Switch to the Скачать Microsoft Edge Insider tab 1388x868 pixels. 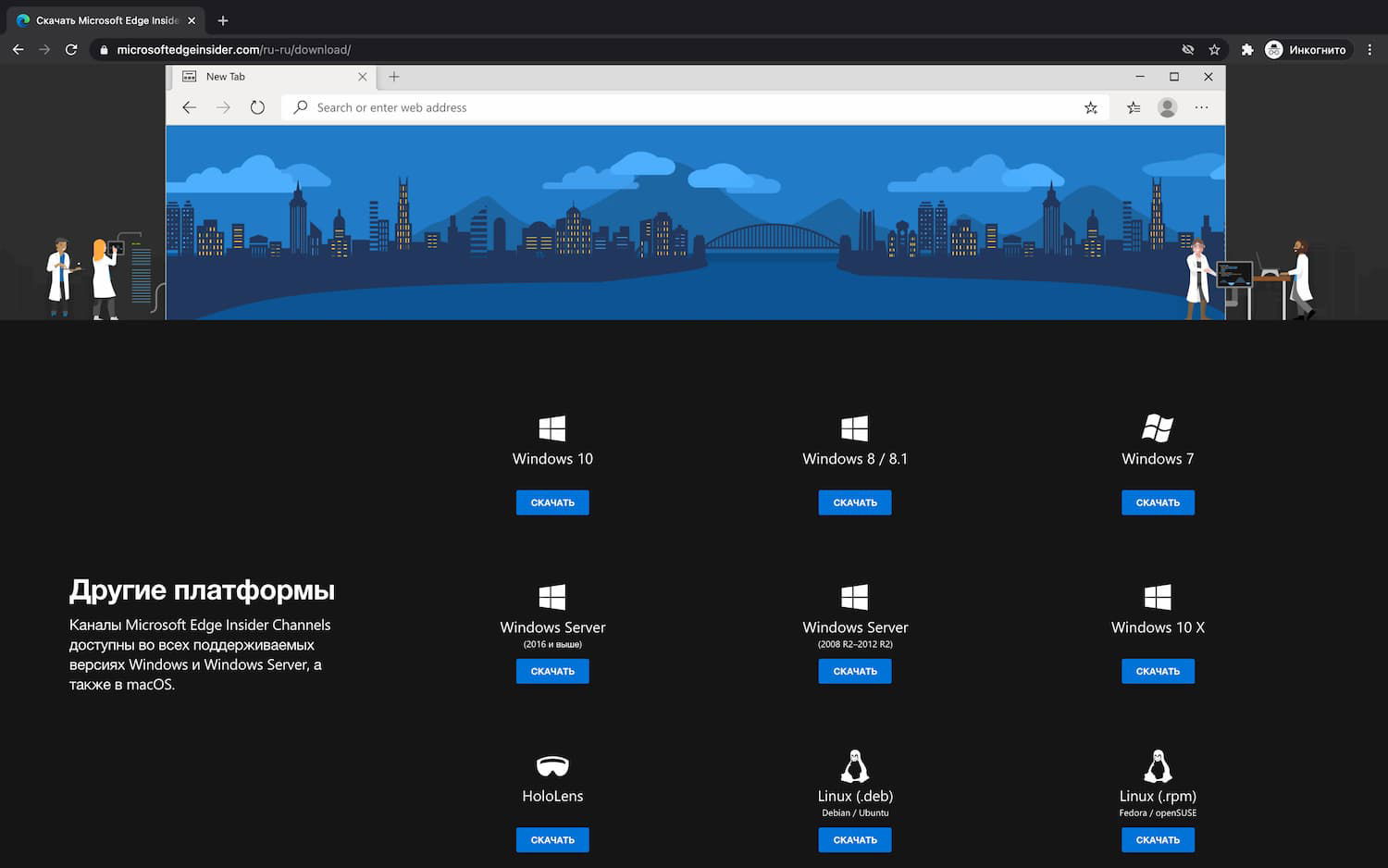point(102,19)
